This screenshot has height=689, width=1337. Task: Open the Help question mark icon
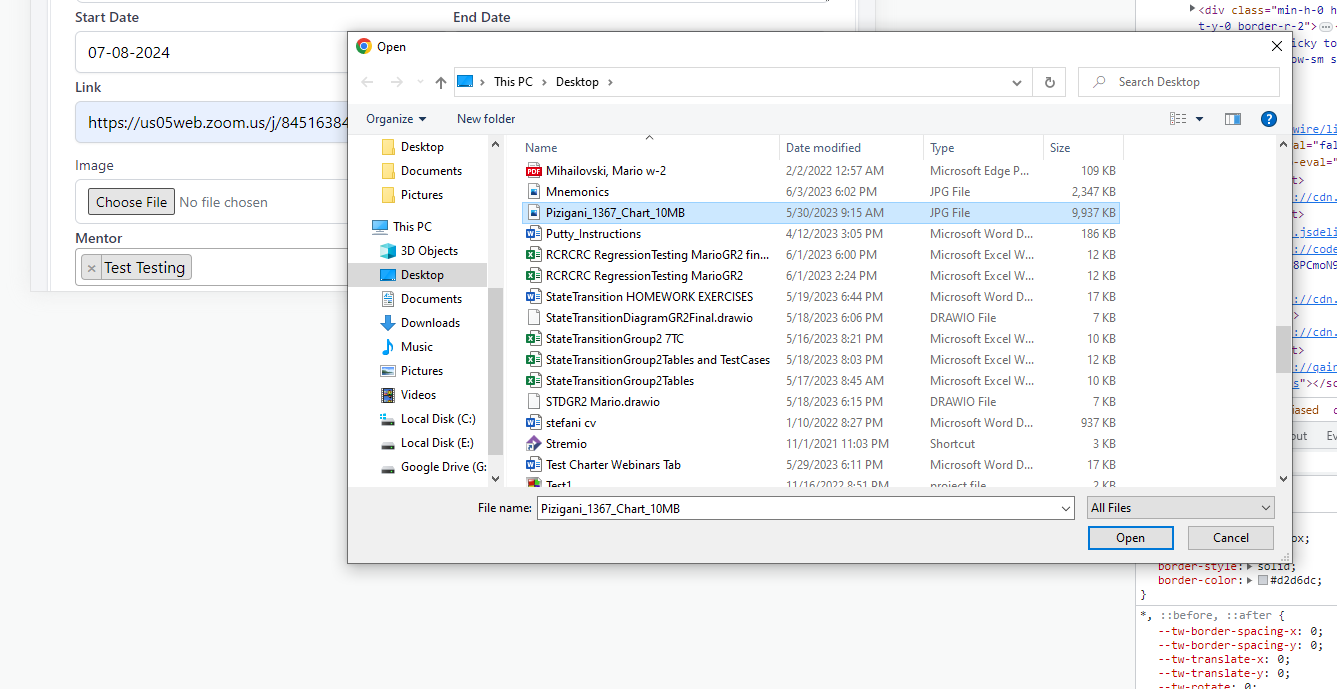tap(1268, 119)
